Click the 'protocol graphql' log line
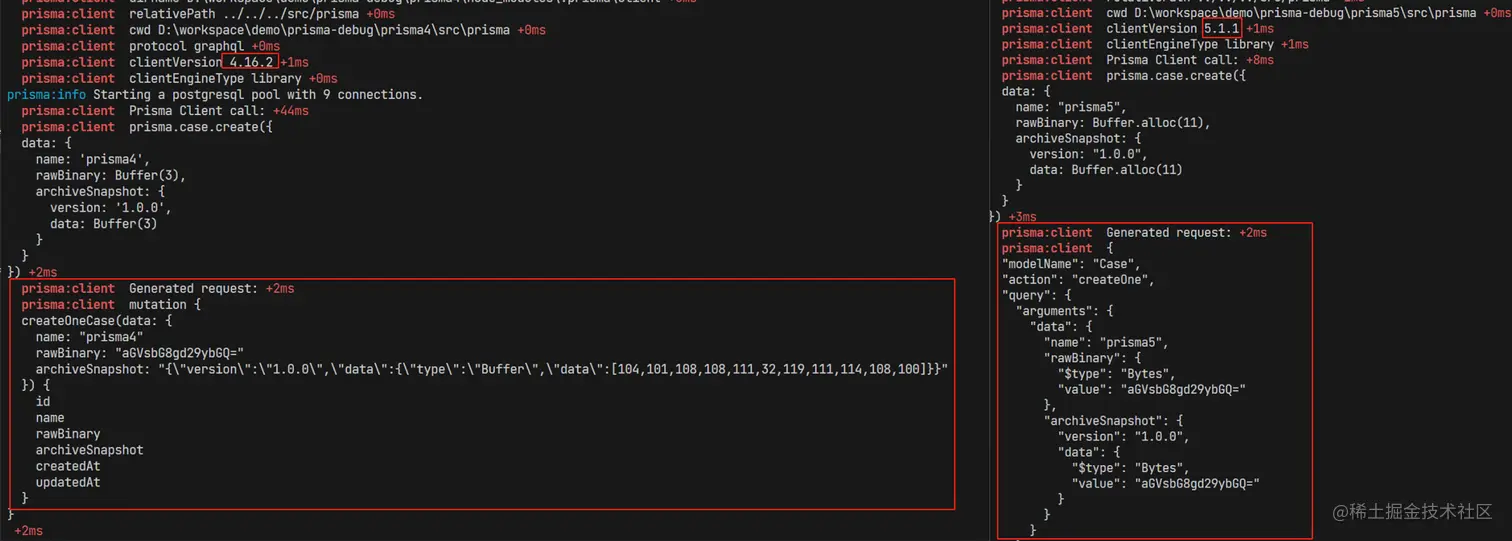The width and height of the screenshot is (1512, 541). point(151,46)
